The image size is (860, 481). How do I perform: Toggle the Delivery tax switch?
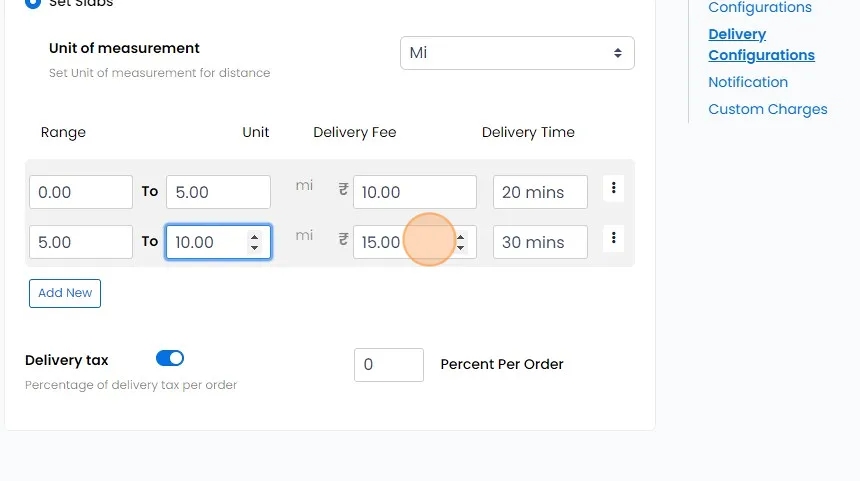[170, 358]
